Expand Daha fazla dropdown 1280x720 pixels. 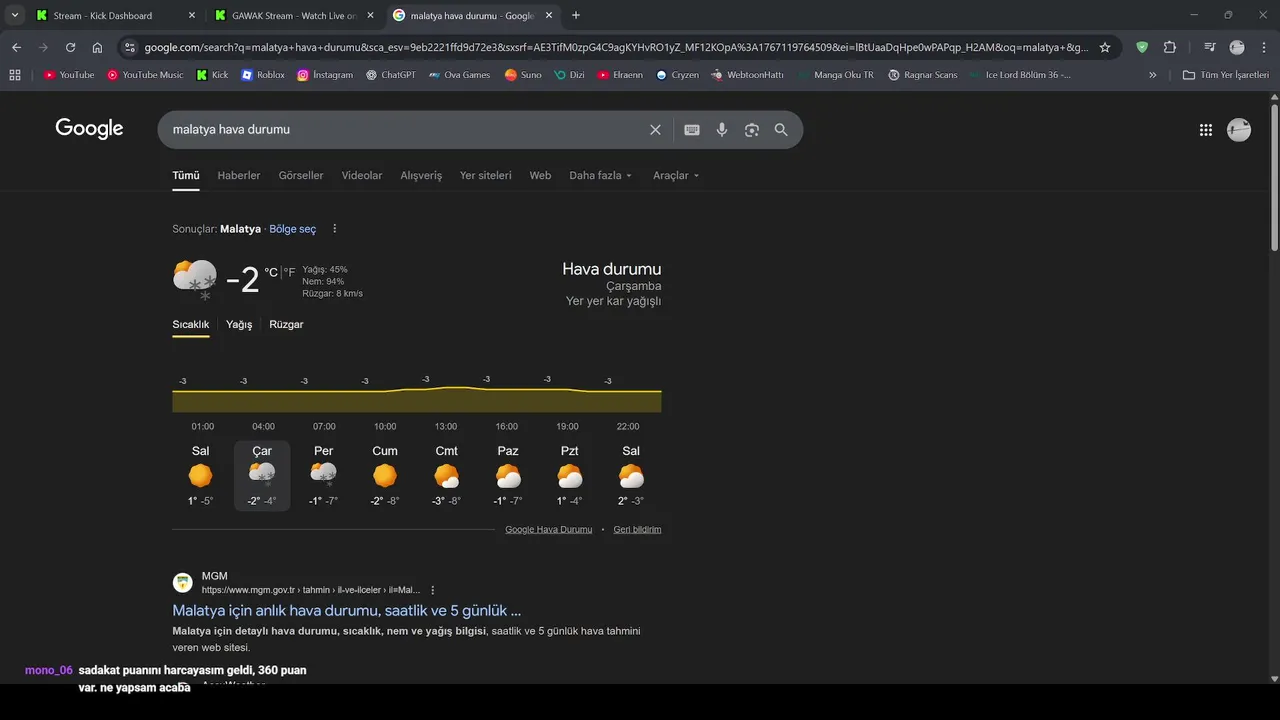600,175
